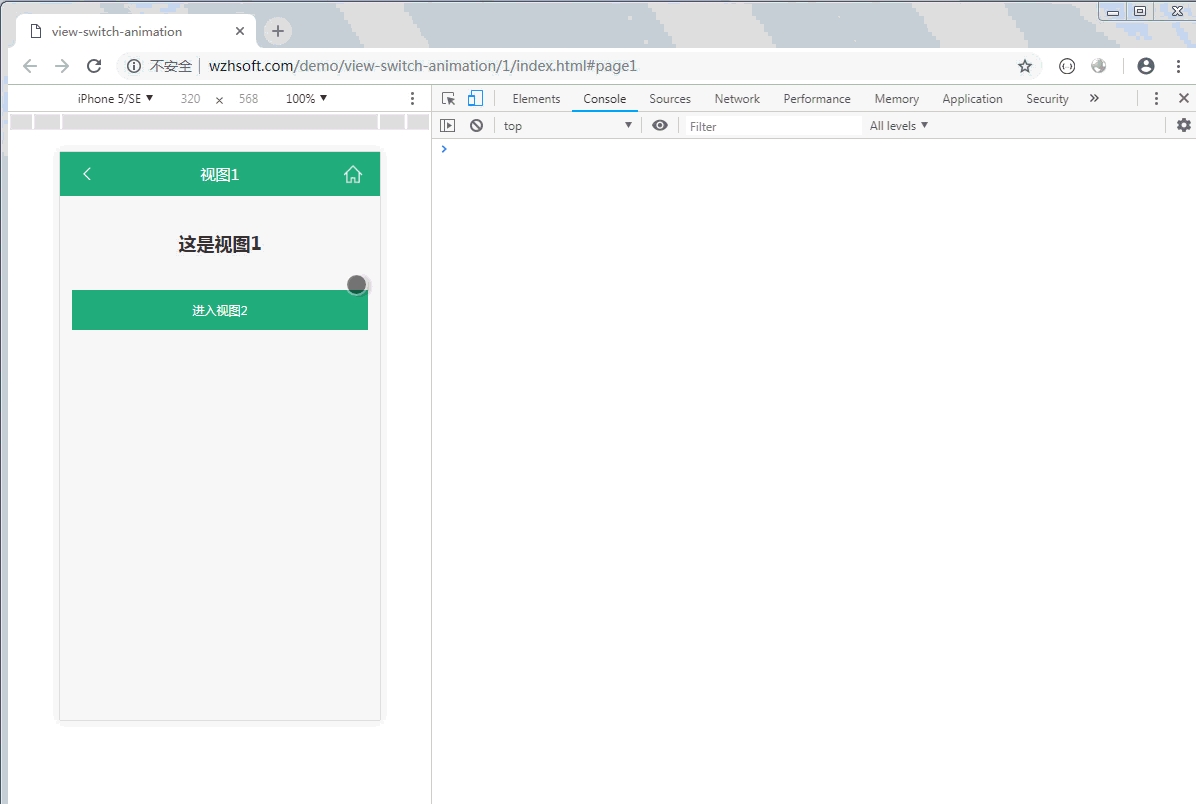Screen dimensions: 1196x804
Task: Clear the console with the clear icon
Action: (x=477, y=125)
